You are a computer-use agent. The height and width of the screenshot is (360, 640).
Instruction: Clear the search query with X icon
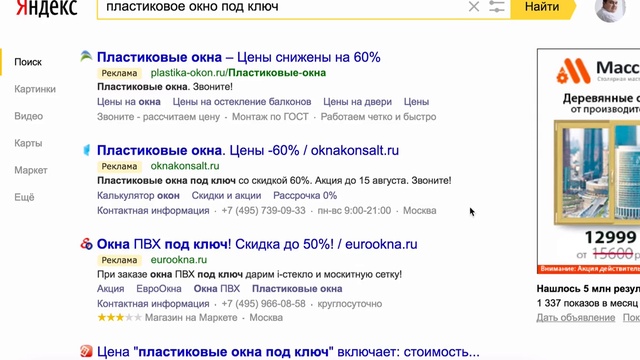click(473, 7)
